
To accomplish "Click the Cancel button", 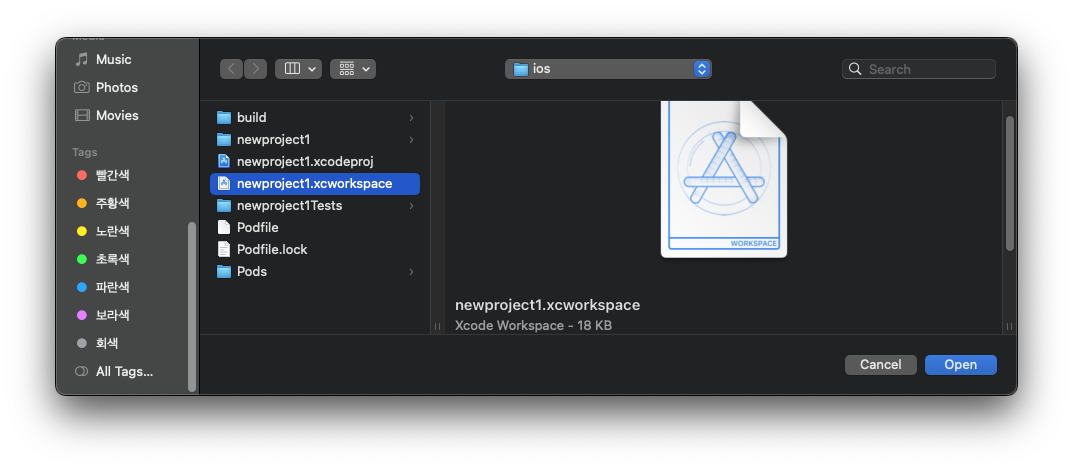I will (881, 365).
